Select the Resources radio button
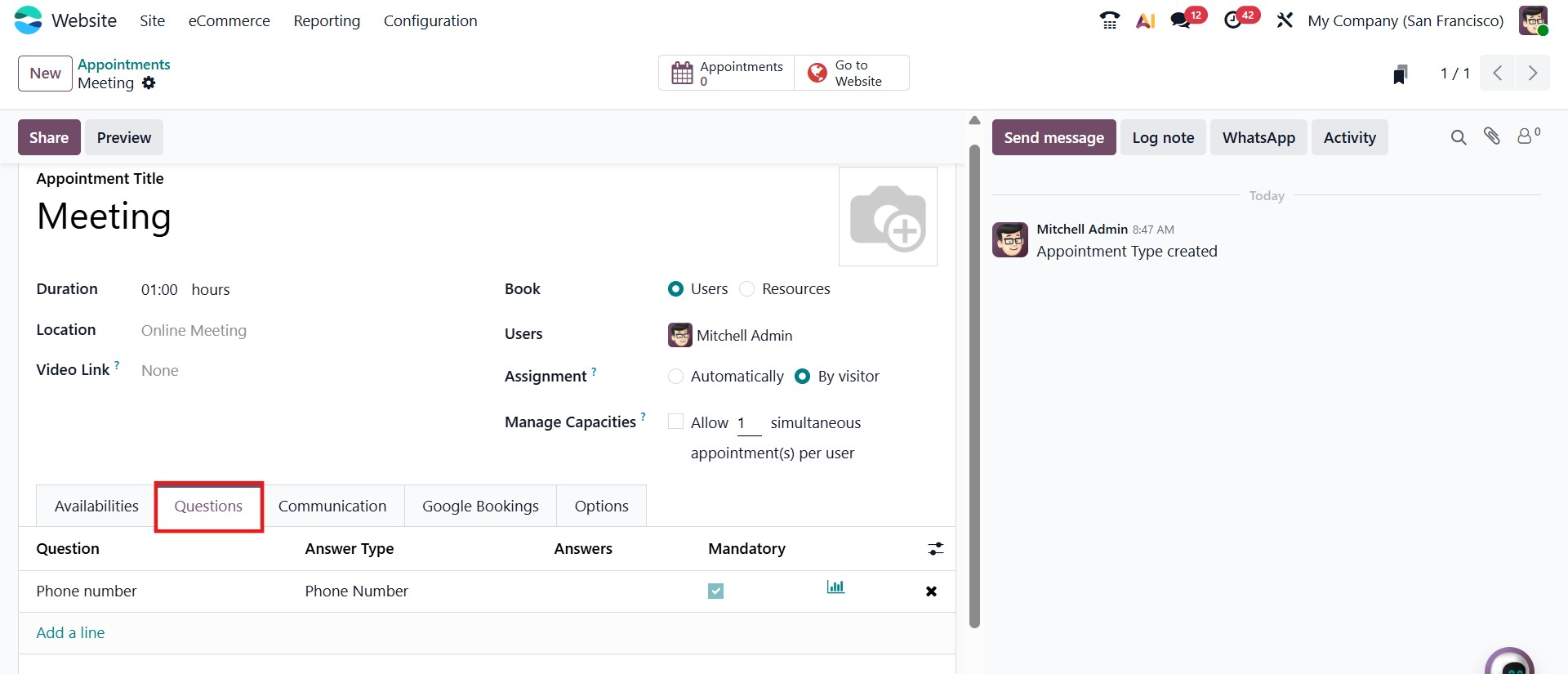The image size is (1568, 674). click(746, 289)
